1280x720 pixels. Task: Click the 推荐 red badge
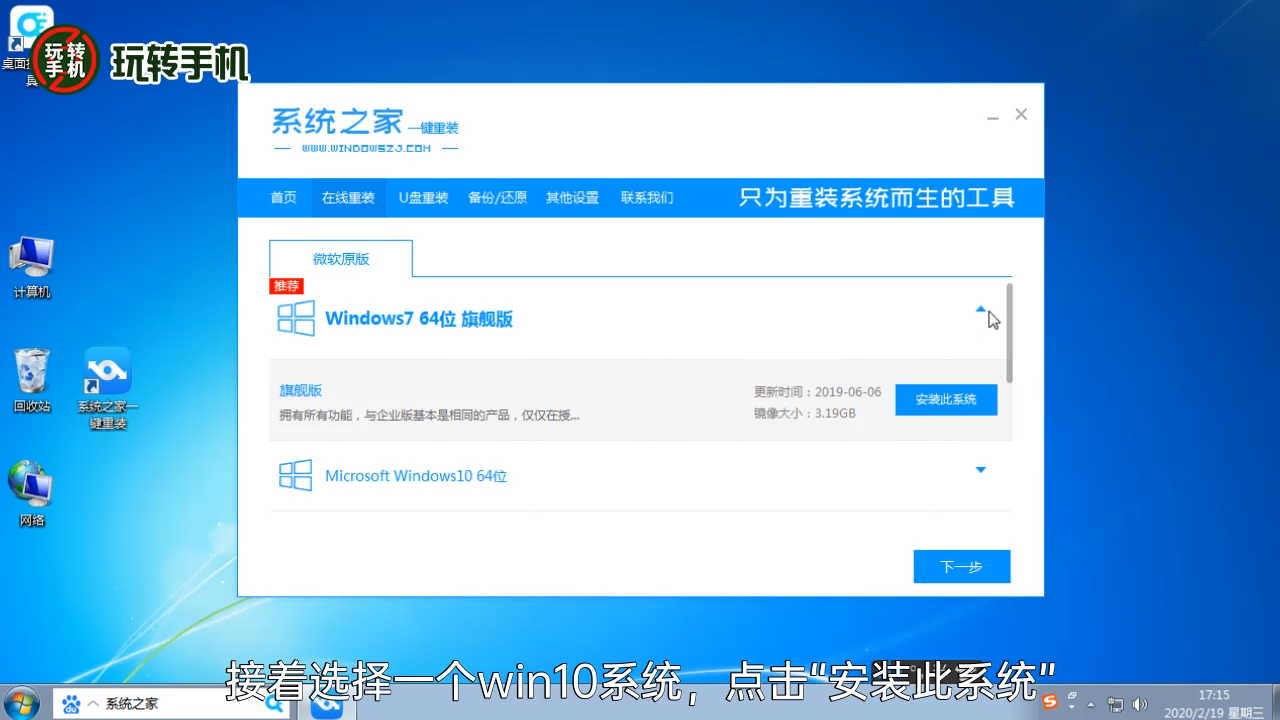point(286,286)
